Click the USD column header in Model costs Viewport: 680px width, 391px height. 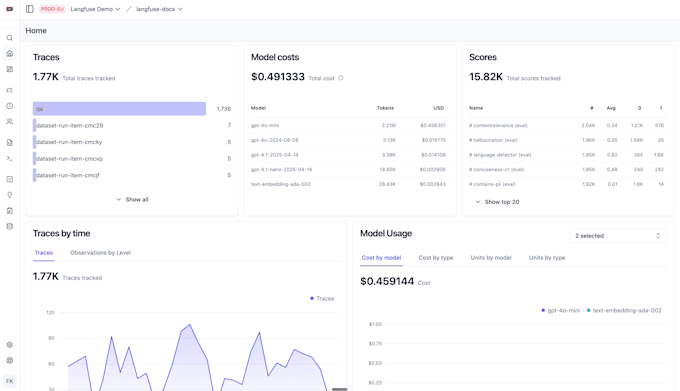[x=438, y=108]
